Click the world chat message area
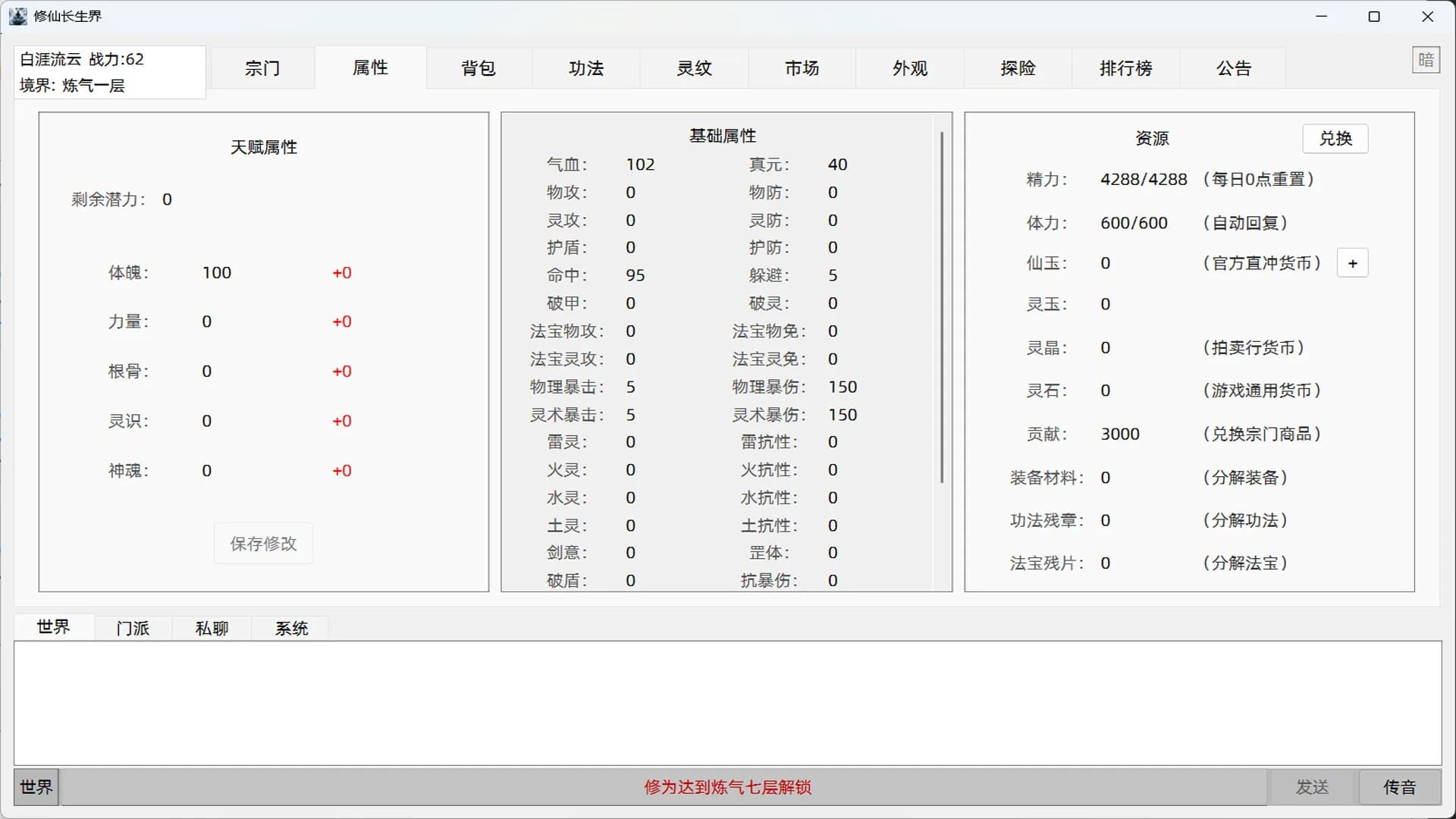The image size is (1456, 819). tap(728, 703)
